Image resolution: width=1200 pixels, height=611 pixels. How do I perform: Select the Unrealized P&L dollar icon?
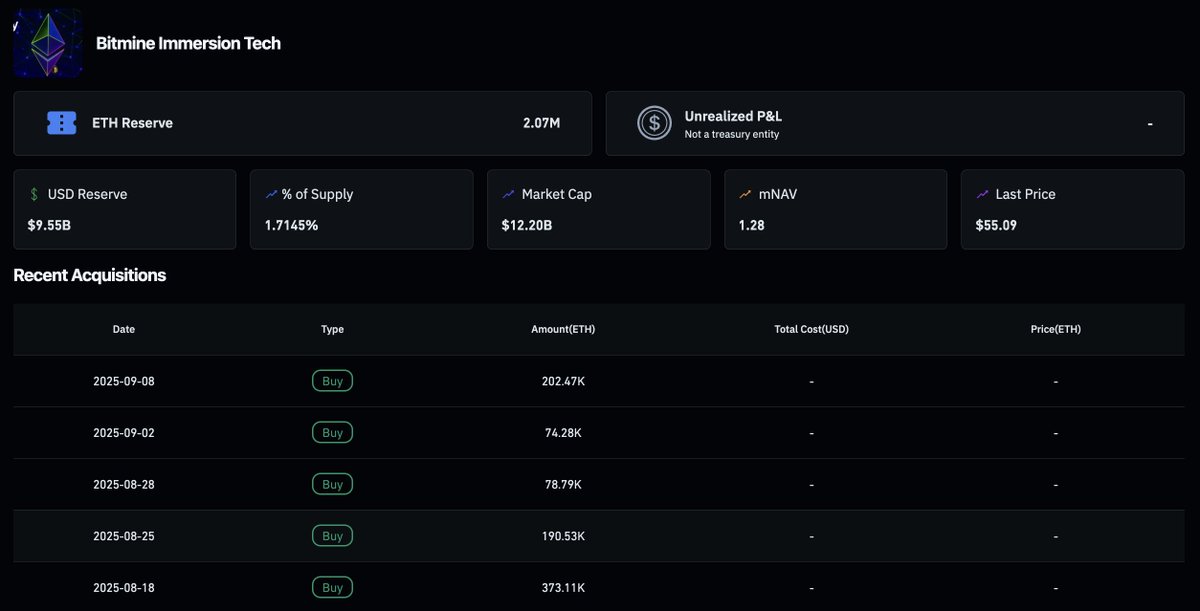(654, 123)
